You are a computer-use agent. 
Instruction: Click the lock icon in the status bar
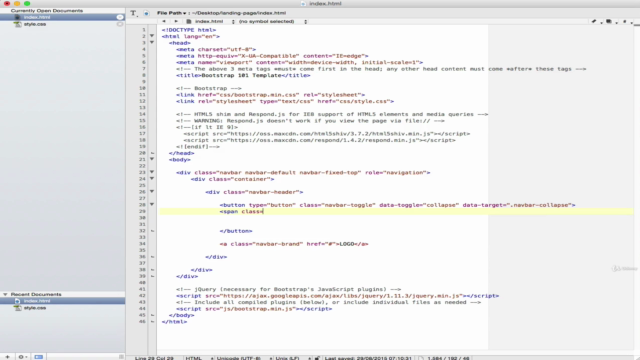(317, 358)
